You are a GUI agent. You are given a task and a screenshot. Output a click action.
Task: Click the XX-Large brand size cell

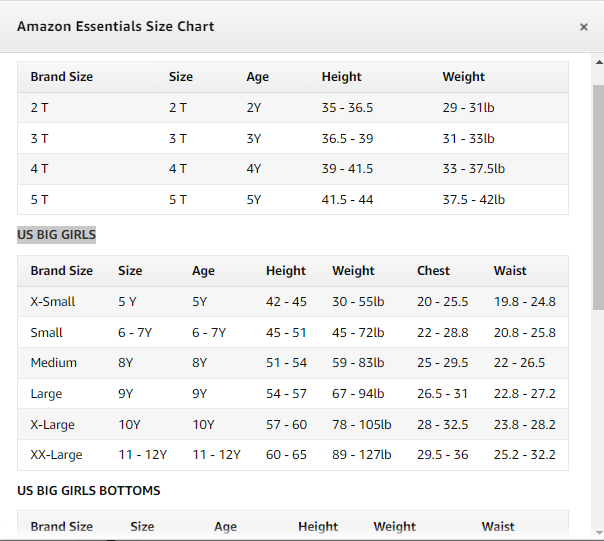click(x=56, y=455)
